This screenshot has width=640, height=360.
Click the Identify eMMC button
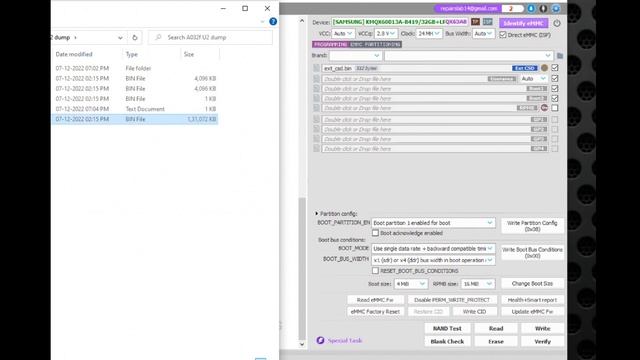pyautogui.click(x=524, y=23)
